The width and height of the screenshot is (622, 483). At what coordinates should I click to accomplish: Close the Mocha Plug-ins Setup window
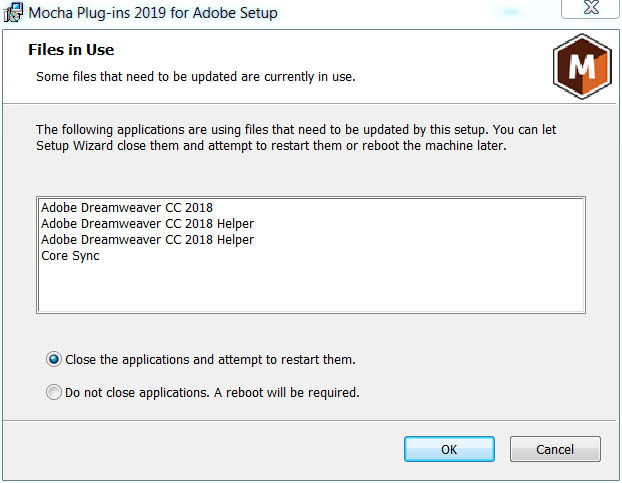click(591, 8)
